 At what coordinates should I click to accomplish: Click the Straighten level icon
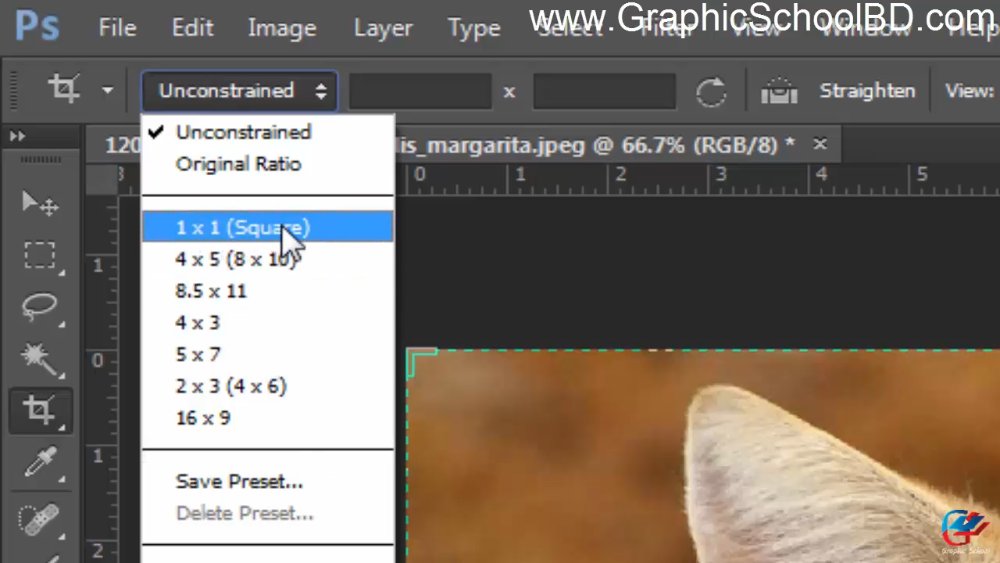(x=779, y=91)
